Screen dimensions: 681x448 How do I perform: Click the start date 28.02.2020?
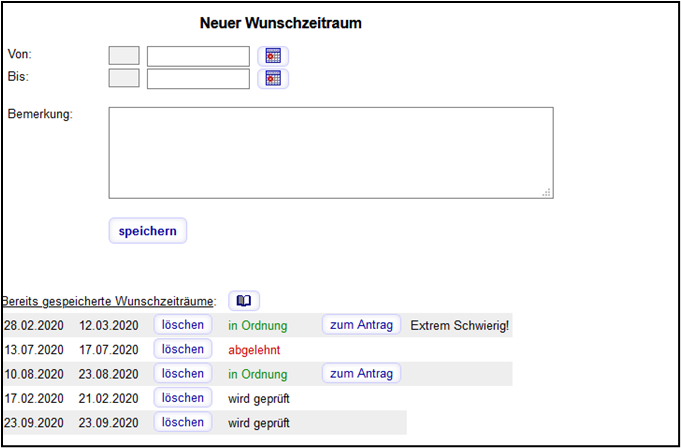[x=33, y=326]
